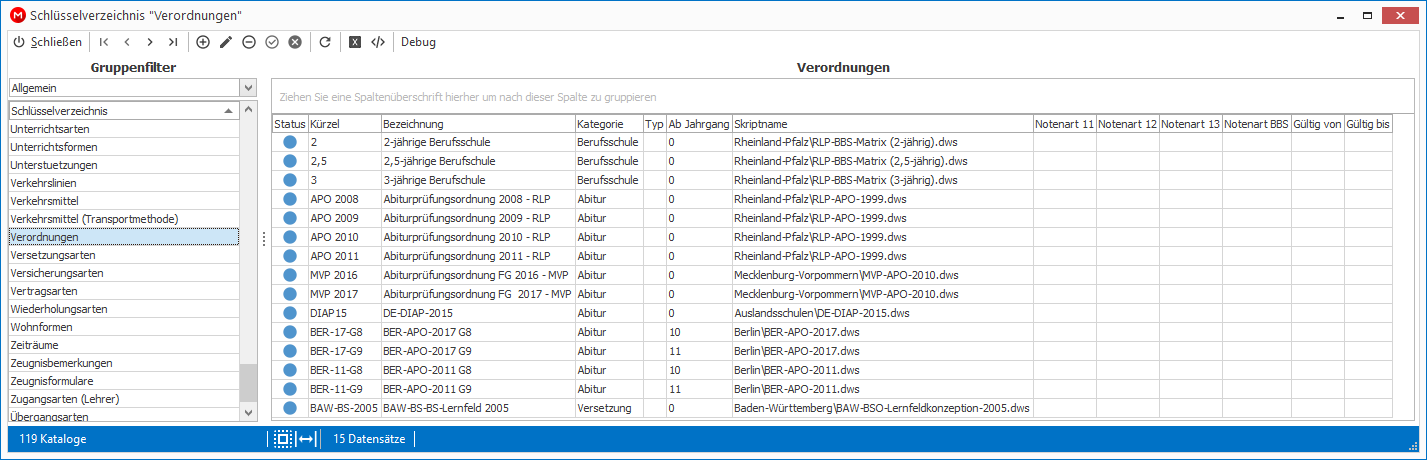Select Vertragsarten in the catalog list
1427x460 pixels.
coord(124,291)
